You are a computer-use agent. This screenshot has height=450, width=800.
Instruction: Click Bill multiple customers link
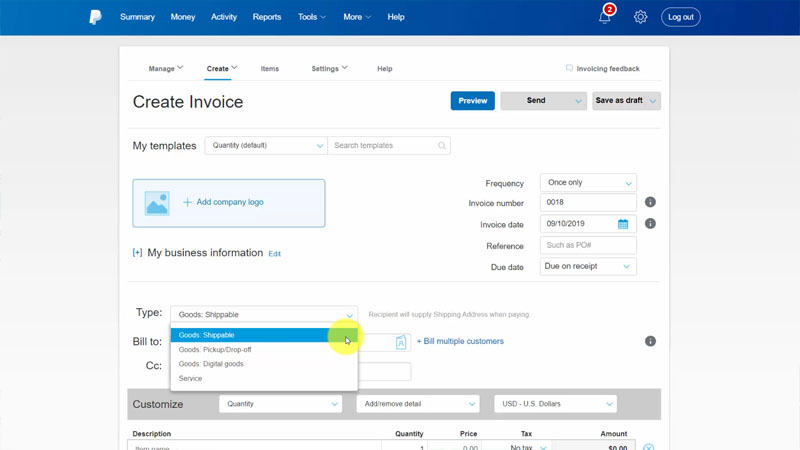(460, 341)
